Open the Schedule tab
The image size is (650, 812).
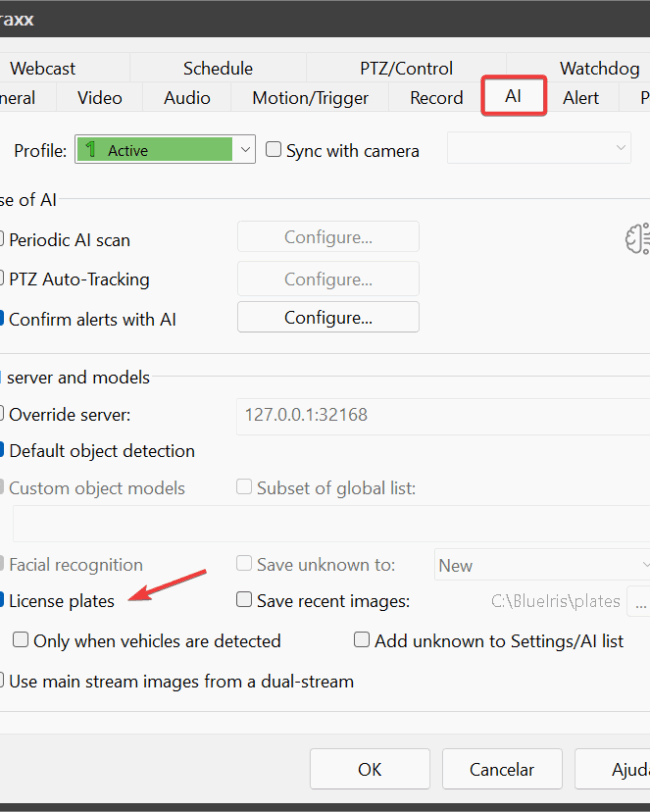(218, 68)
